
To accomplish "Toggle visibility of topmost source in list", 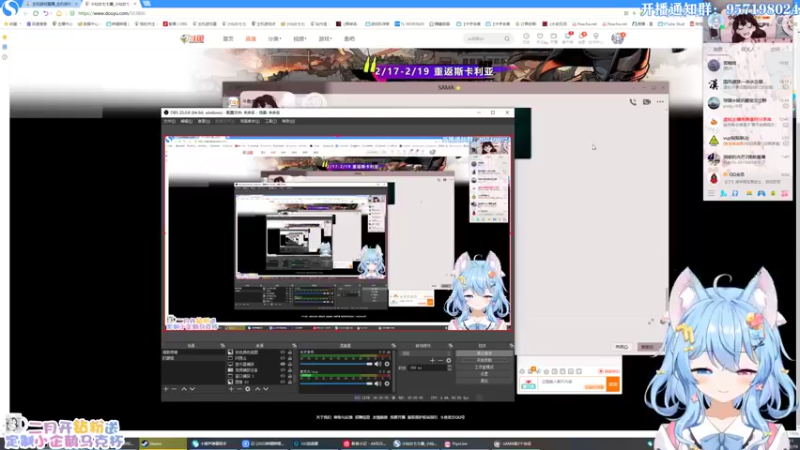I will (283, 352).
